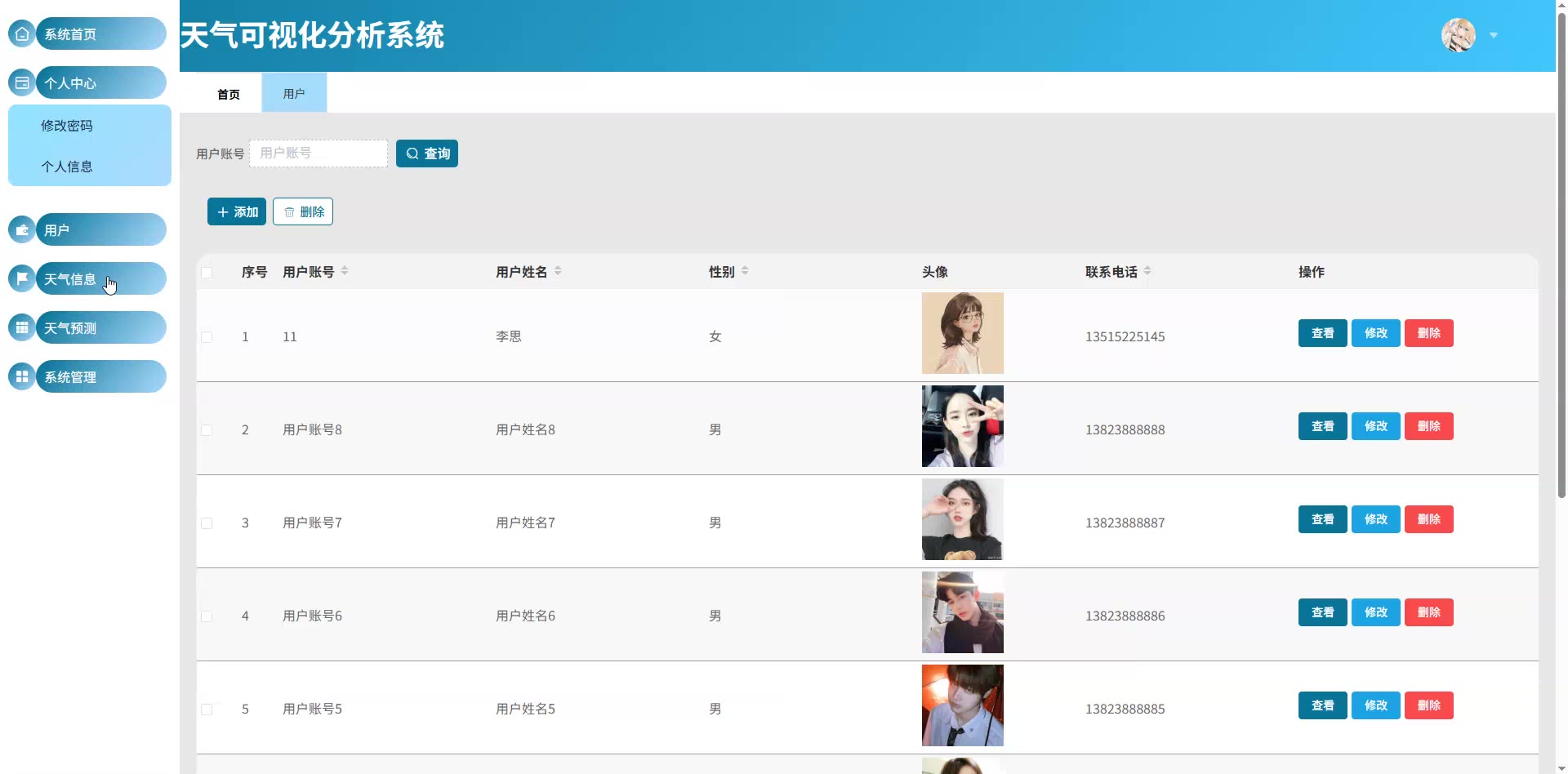The height and width of the screenshot is (774, 1568).
Task: Click the user avatar in the header
Action: tap(1458, 35)
